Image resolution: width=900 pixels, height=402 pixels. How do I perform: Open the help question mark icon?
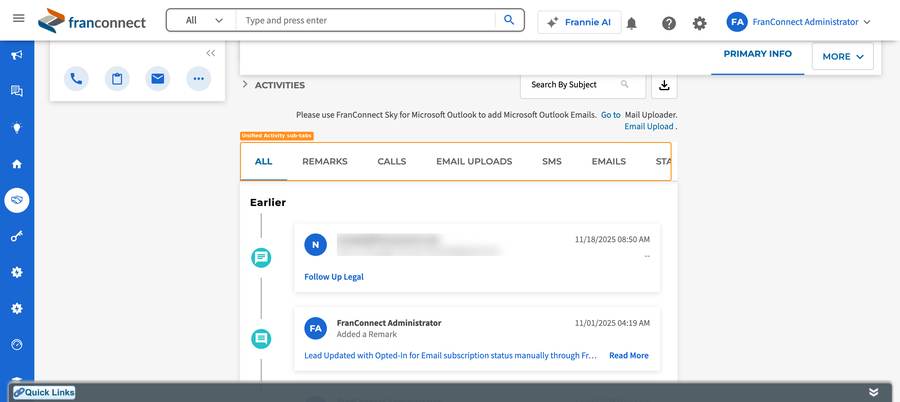click(x=669, y=23)
